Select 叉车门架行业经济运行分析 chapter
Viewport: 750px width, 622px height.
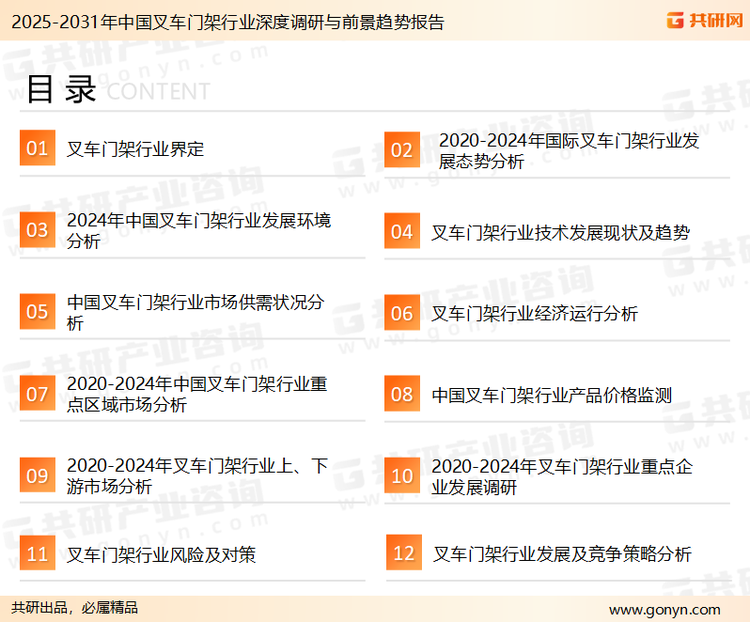[534, 313]
